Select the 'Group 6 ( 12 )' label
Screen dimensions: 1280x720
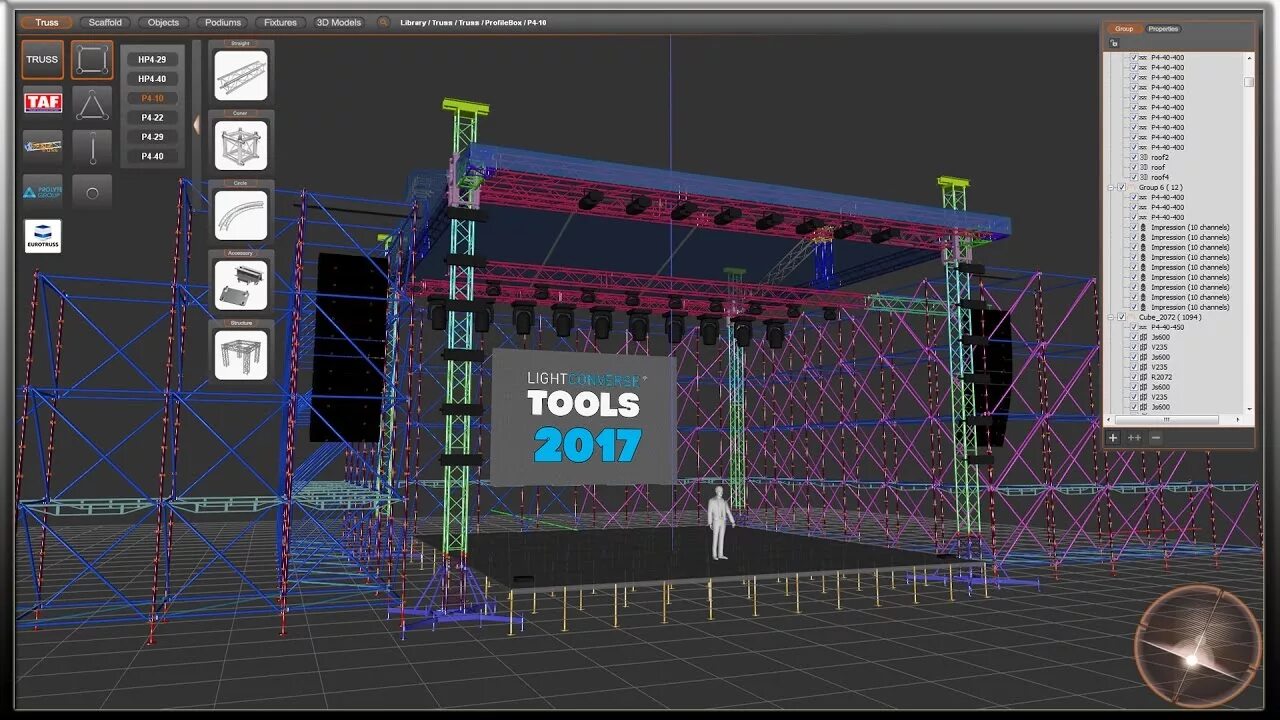1161,187
